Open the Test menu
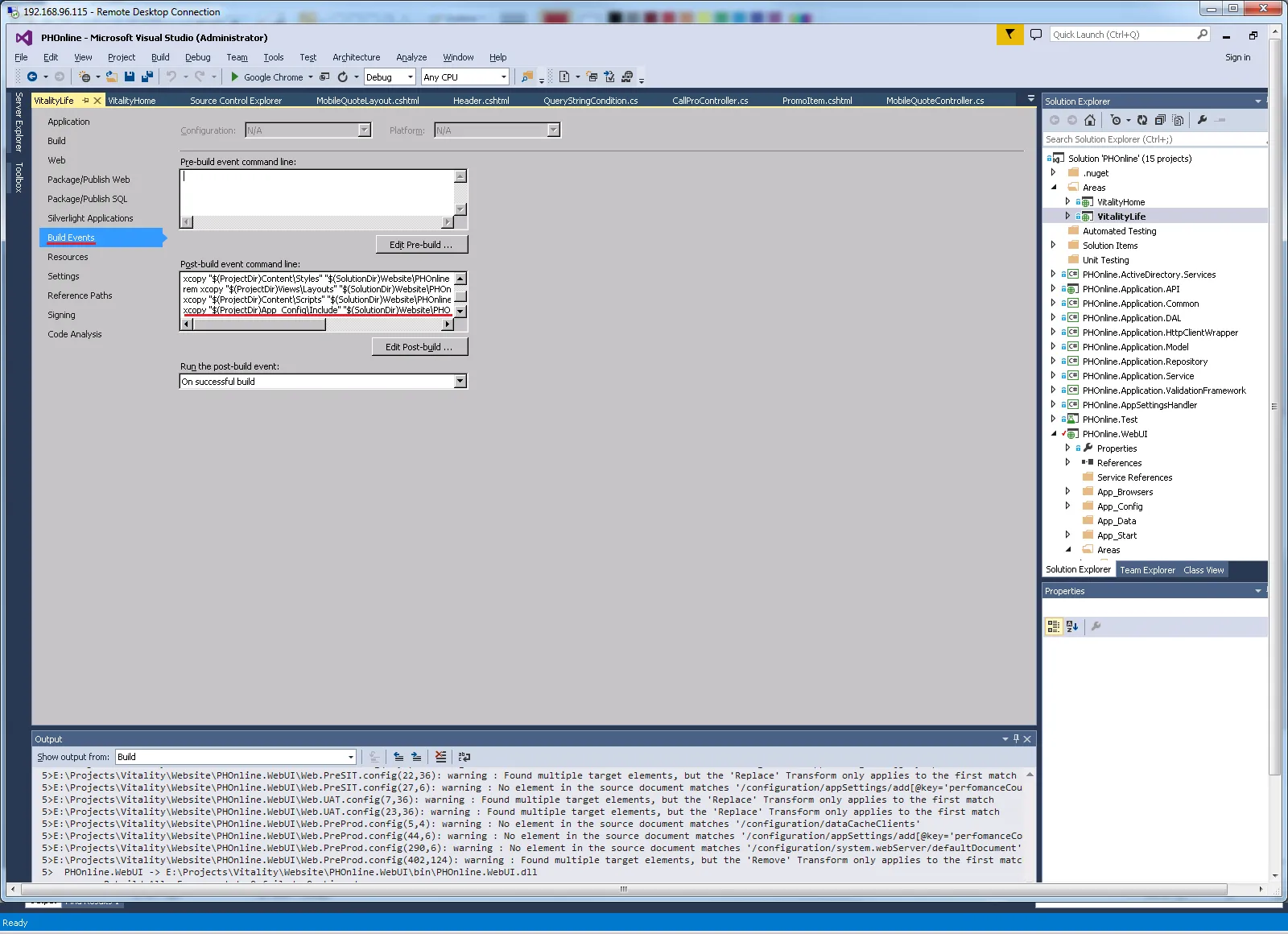The height and width of the screenshot is (934, 1288). pos(308,57)
